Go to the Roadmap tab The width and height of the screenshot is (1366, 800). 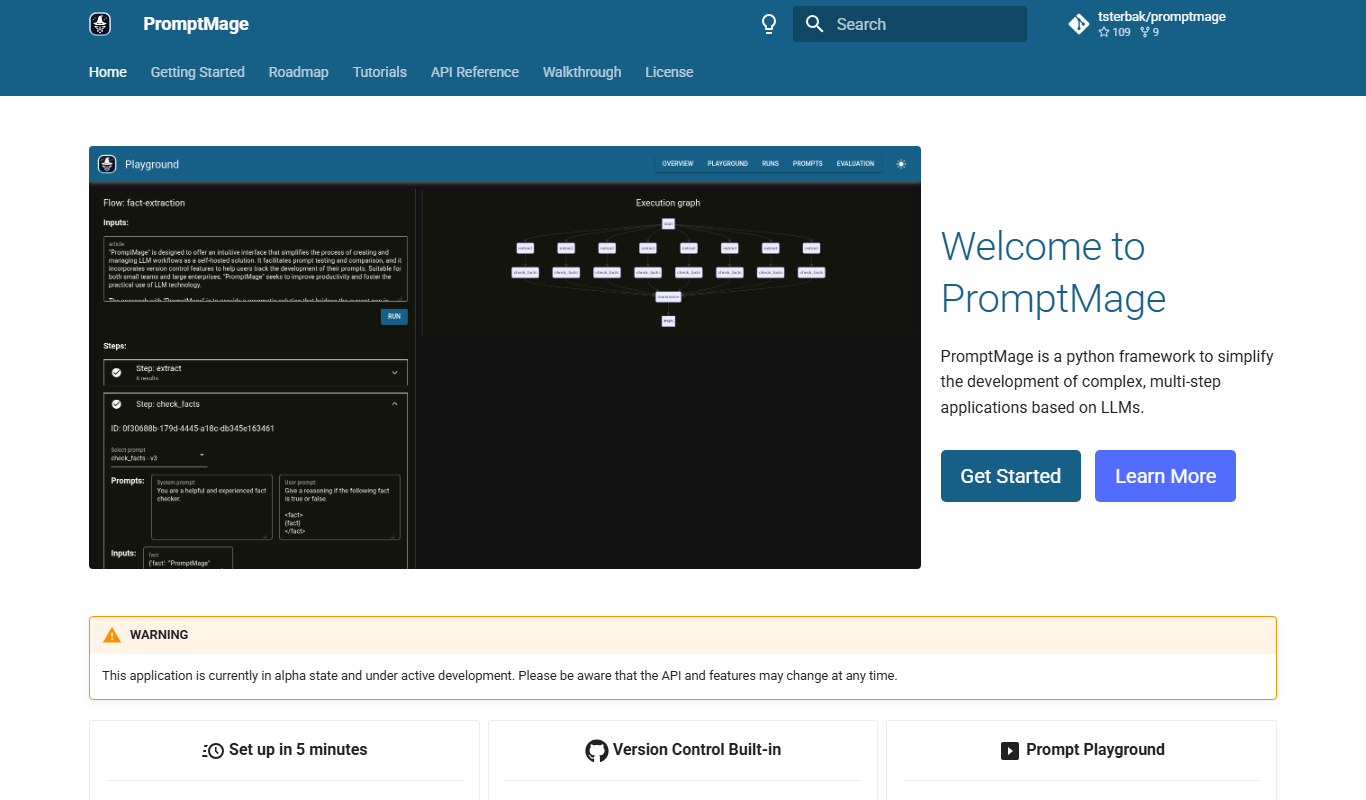[299, 72]
